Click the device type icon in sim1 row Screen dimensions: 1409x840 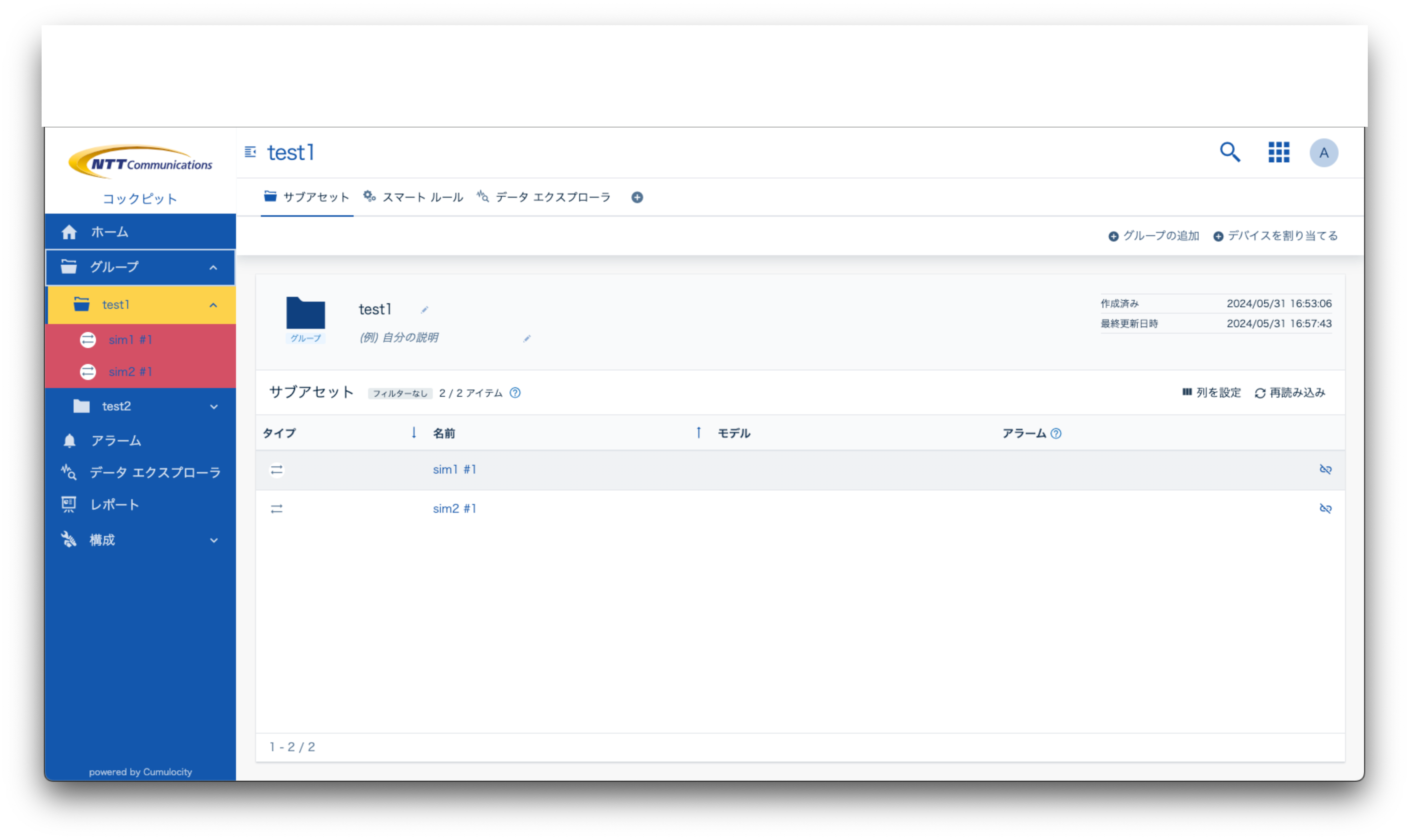pos(276,470)
